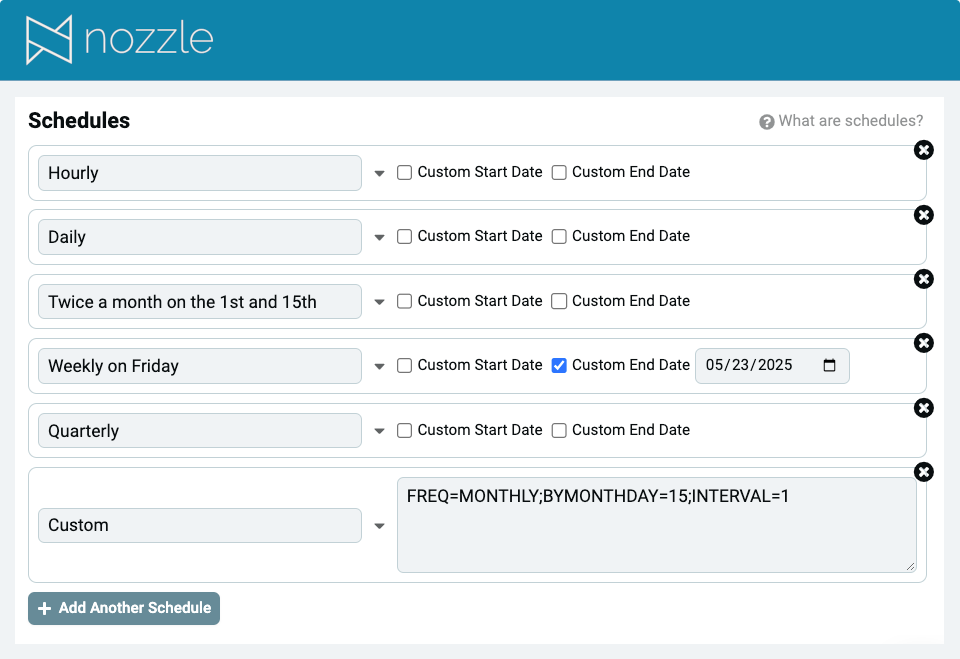Check Custom End Date for Daily
Screen dimensions: 960x659
coord(559,236)
